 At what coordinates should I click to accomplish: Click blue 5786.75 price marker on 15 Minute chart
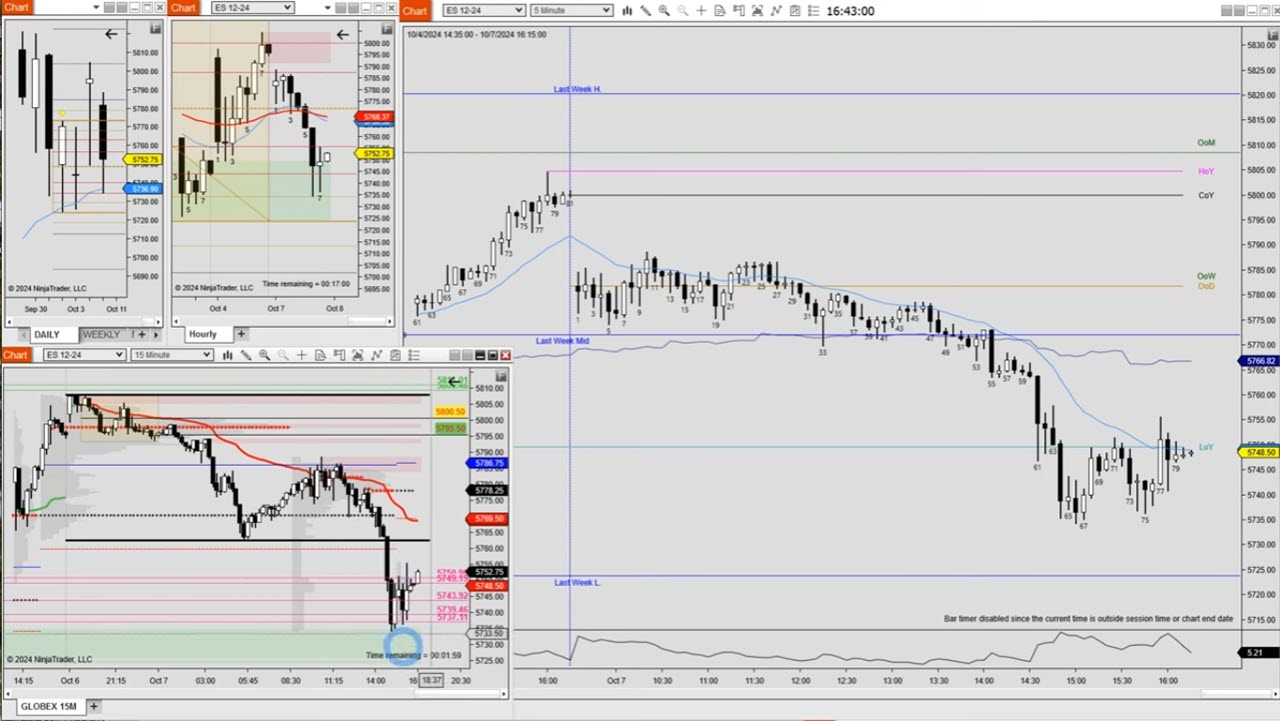[x=488, y=464]
